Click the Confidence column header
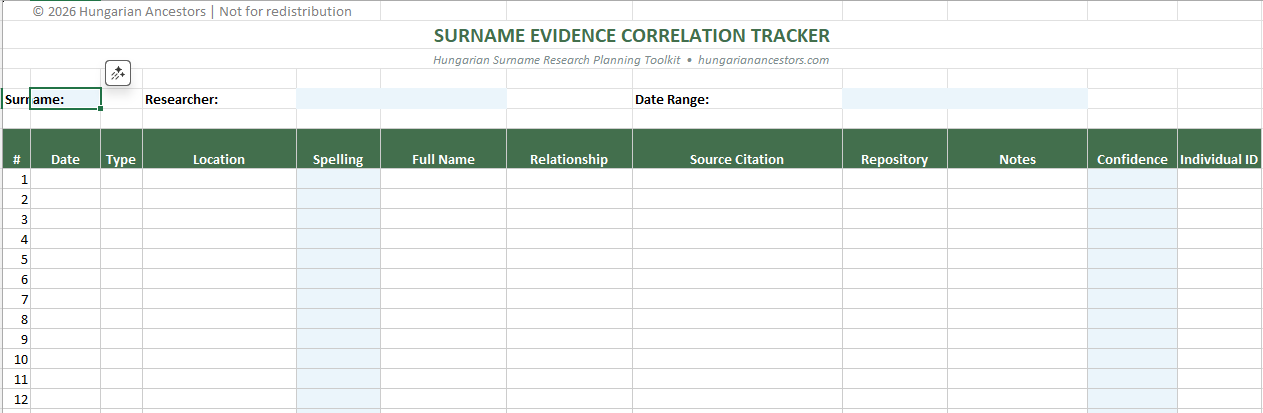The height and width of the screenshot is (413, 1263). coord(1132,159)
